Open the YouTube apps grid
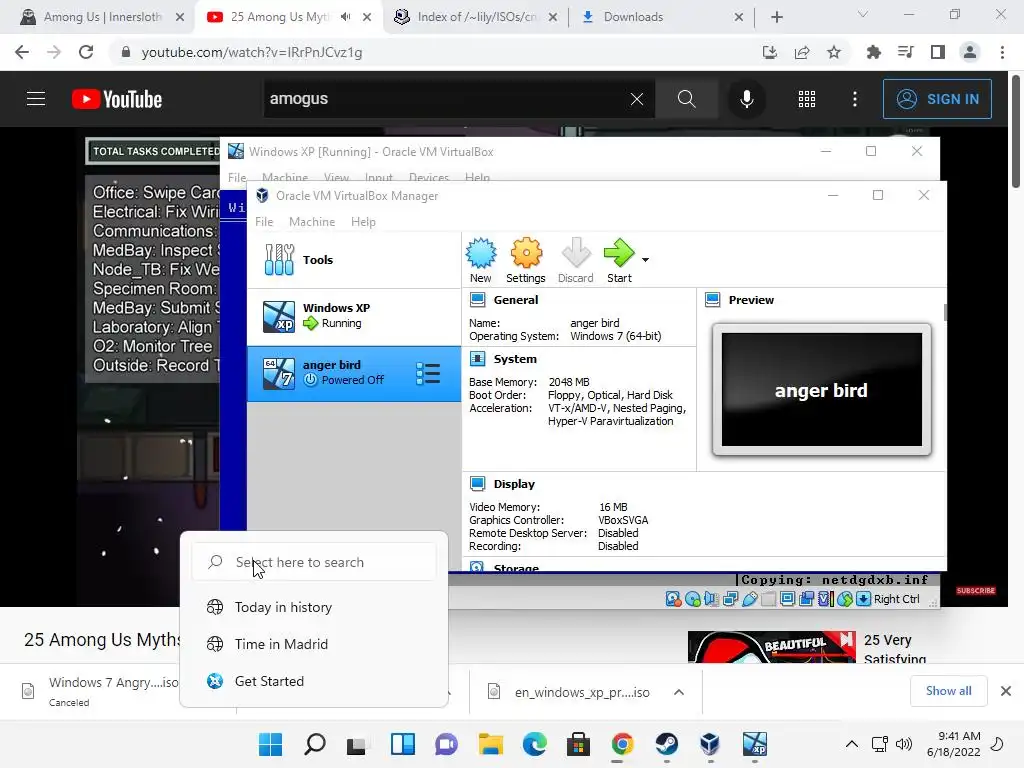This screenshot has width=1024, height=768. pyautogui.click(x=807, y=99)
